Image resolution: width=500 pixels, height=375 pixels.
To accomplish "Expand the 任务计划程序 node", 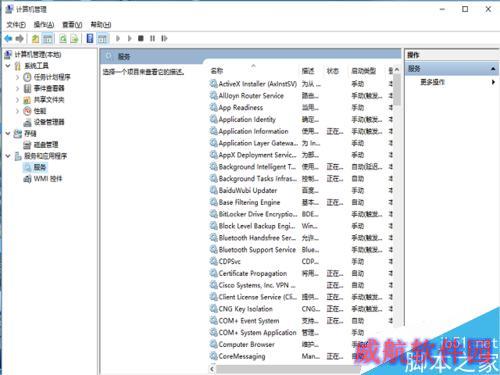I will click(x=18, y=77).
